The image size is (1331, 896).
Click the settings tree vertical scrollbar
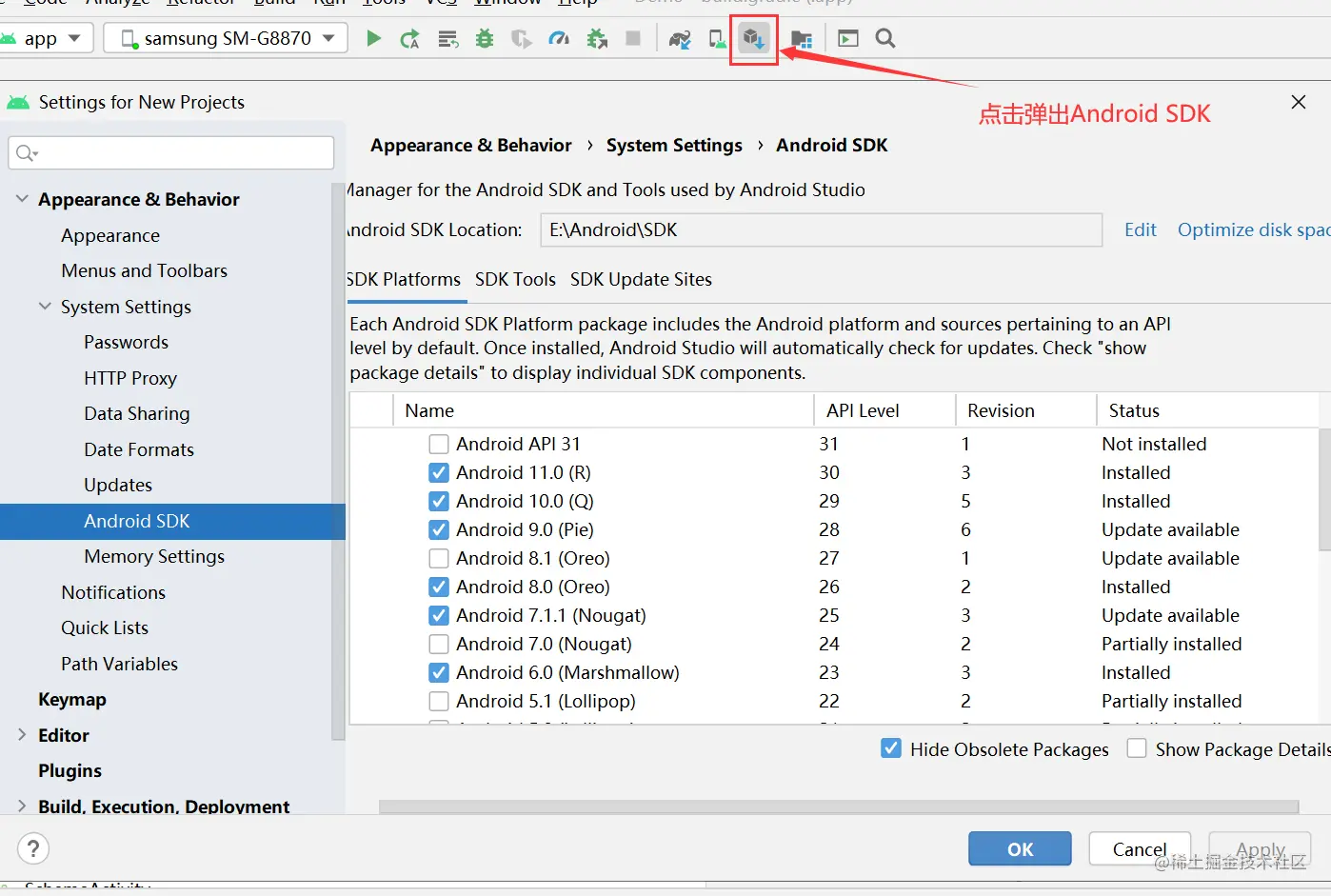coord(337,462)
